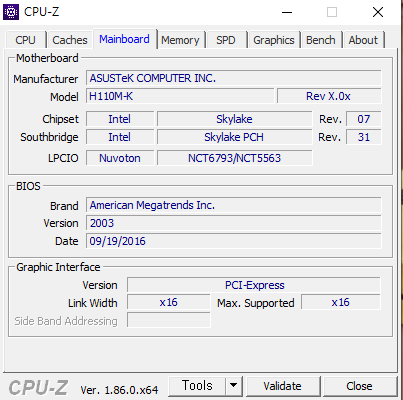Open the Bench tab
The width and height of the screenshot is (403, 400).
321,40
